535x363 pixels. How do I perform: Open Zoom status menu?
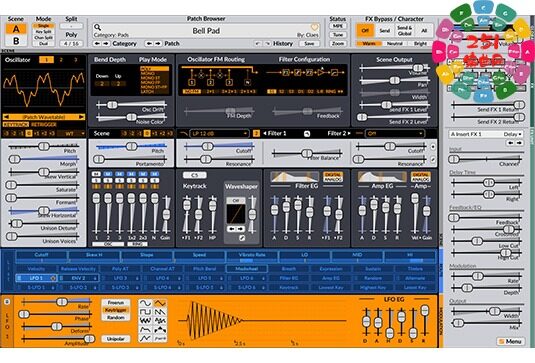coord(338,44)
